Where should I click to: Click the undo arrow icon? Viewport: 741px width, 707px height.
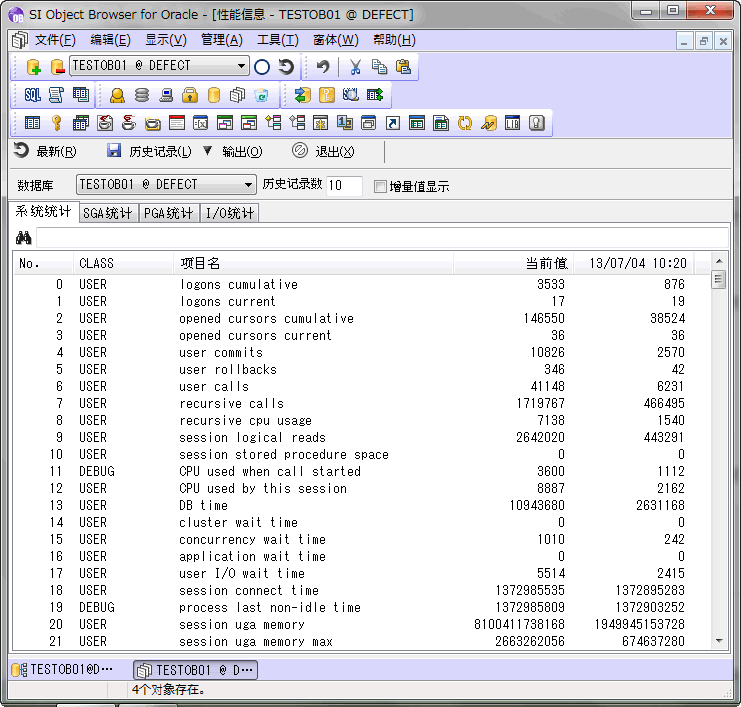pyautogui.click(x=323, y=67)
